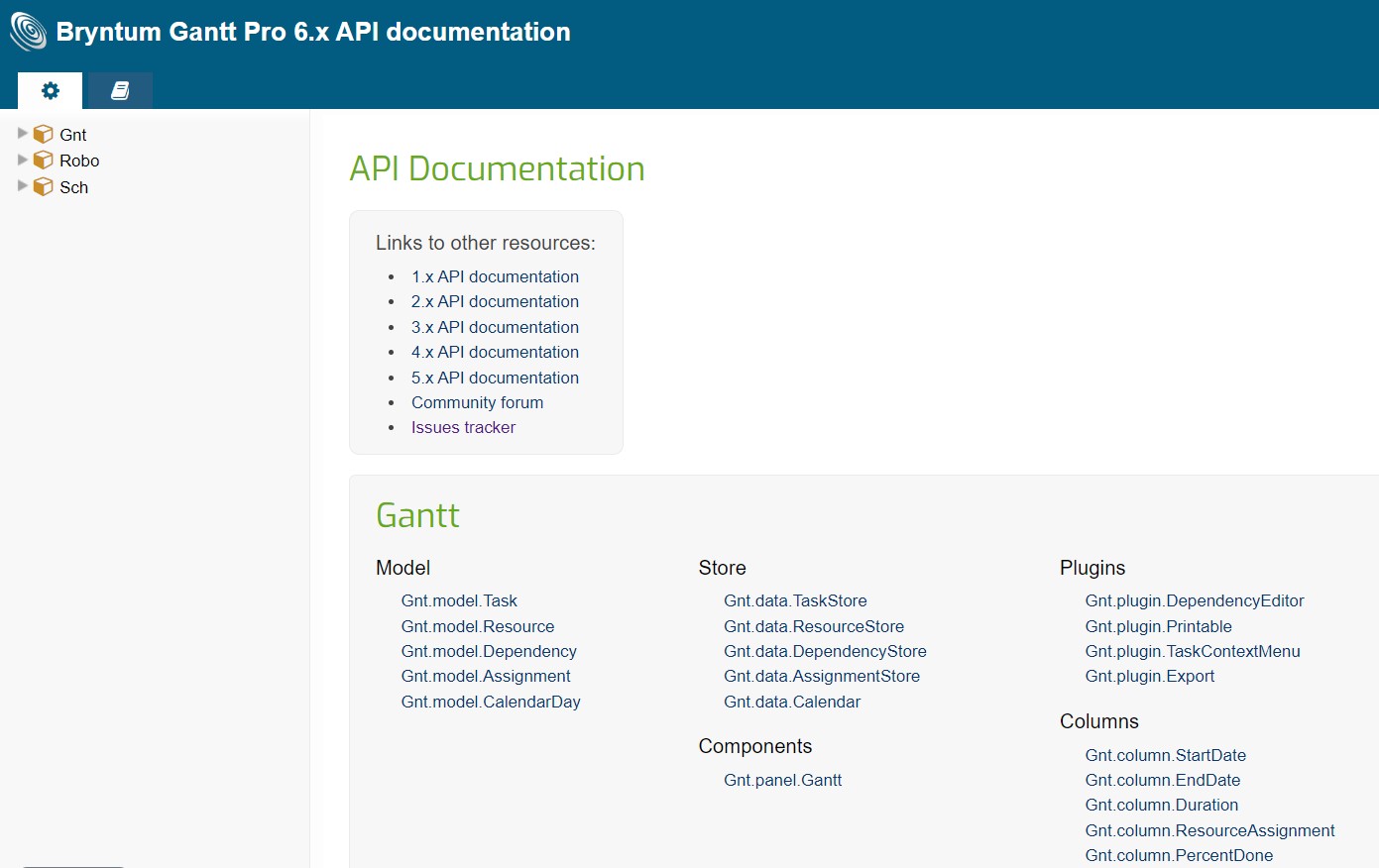Click the Components subsection heading

pyautogui.click(x=755, y=746)
